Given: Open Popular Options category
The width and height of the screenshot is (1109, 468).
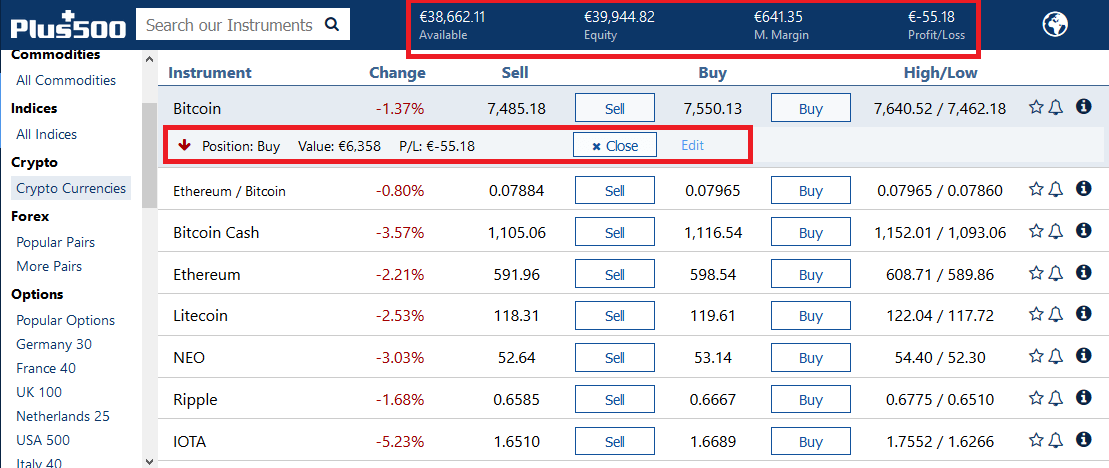Looking at the screenshot, I should click(x=65, y=320).
